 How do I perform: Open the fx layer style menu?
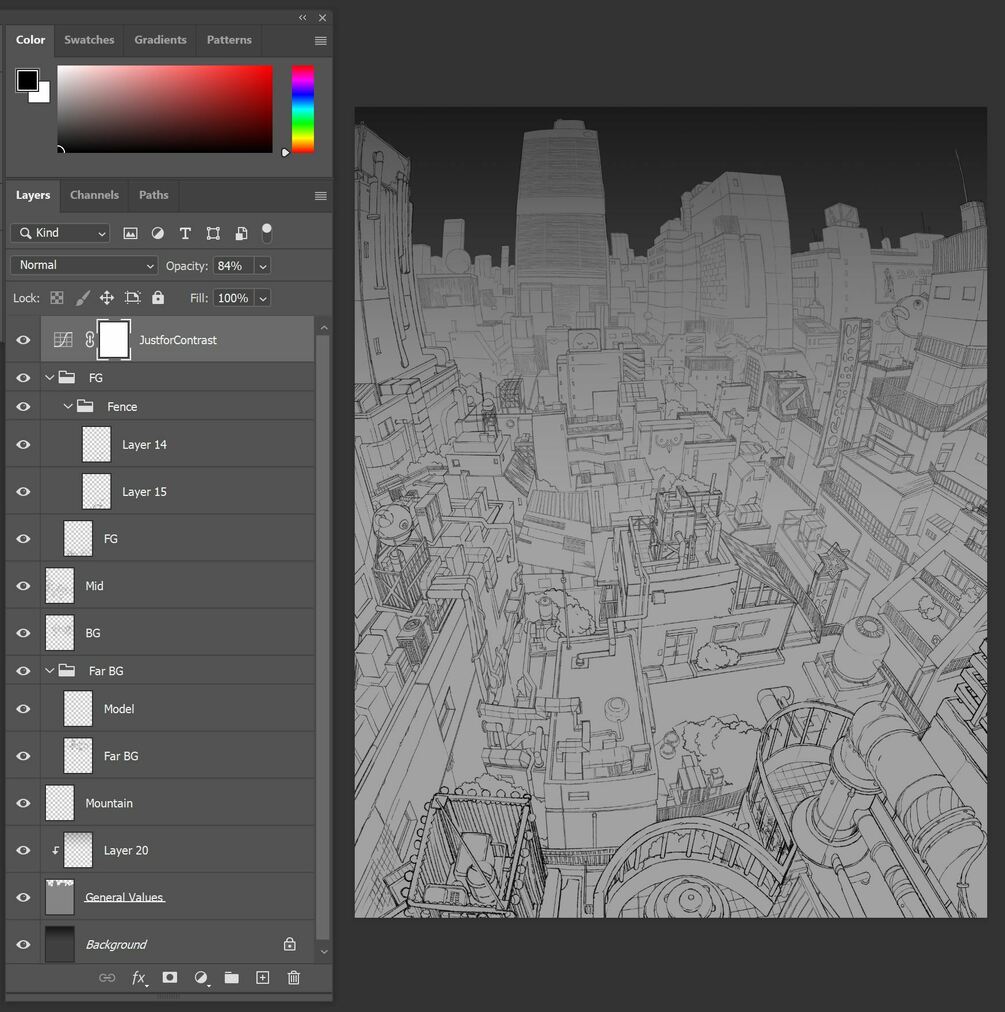[x=139, y=978]
